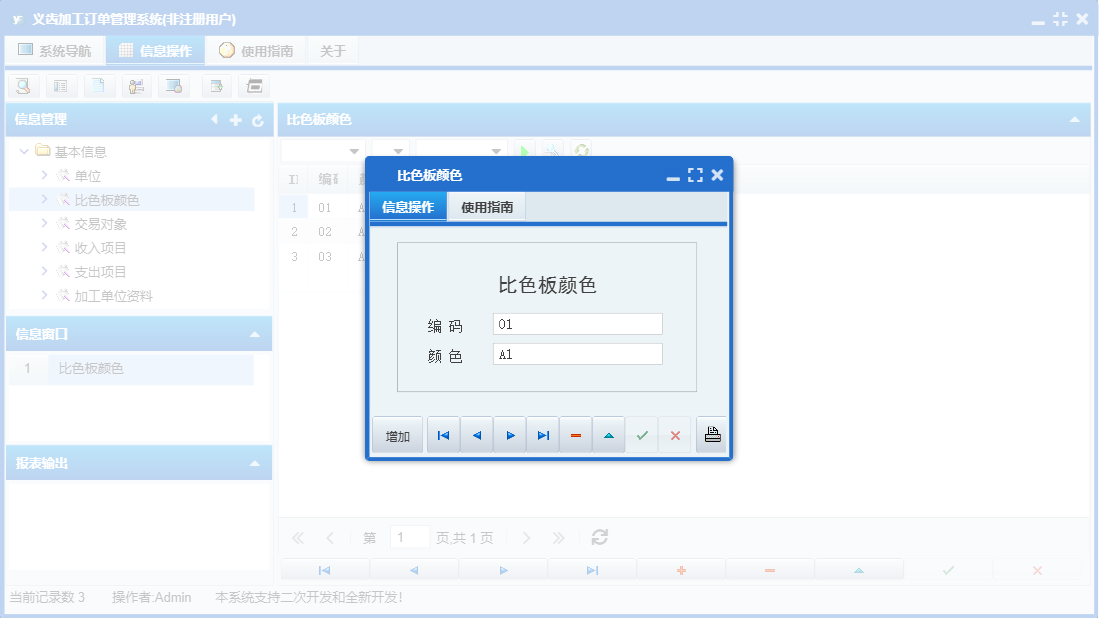Viewport: 1099px width, 618px height.
Task: Open the list view icon on the toolbar
Action: (61, 86)
